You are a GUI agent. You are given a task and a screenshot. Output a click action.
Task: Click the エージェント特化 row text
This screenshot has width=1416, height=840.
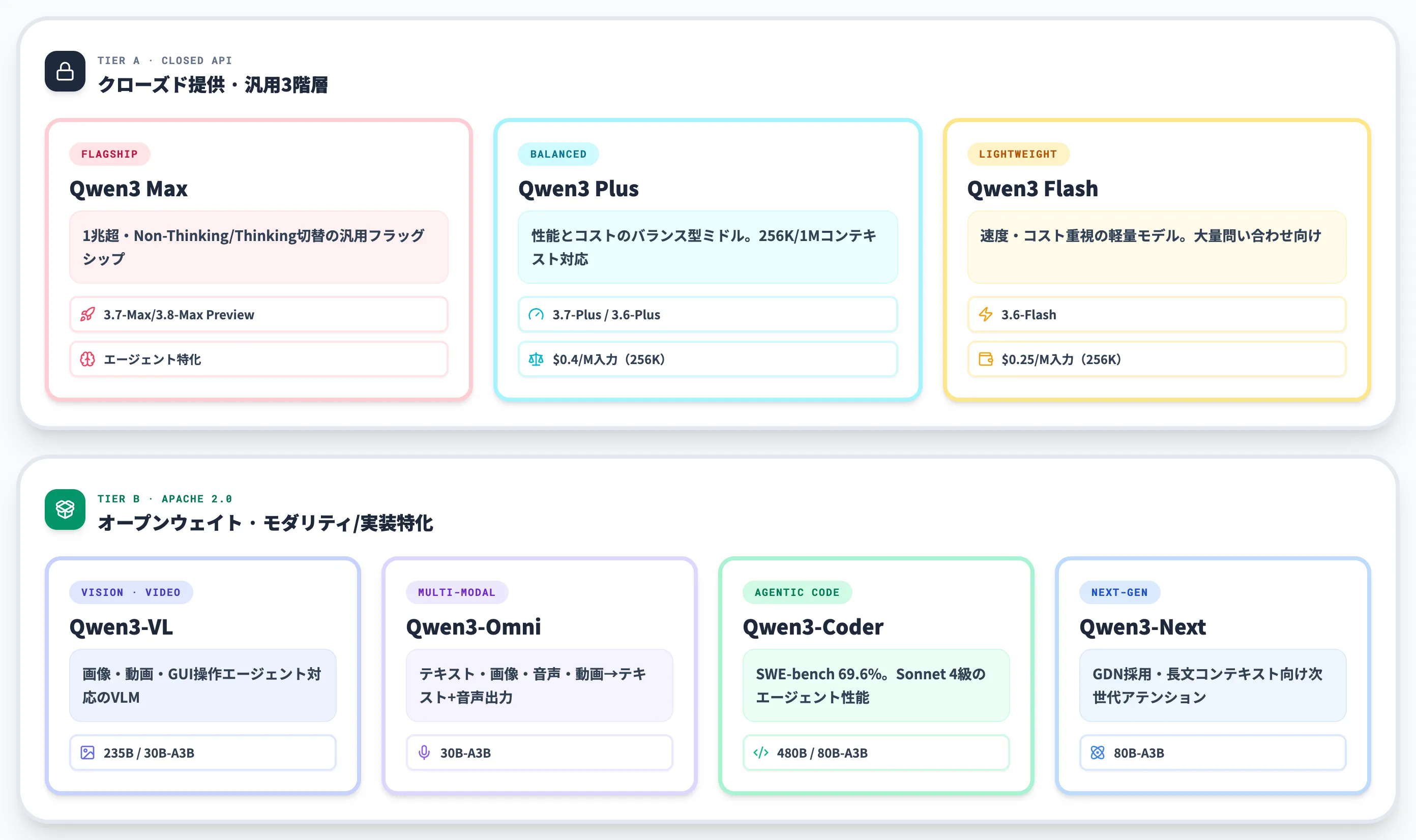[x=152, y=359]
